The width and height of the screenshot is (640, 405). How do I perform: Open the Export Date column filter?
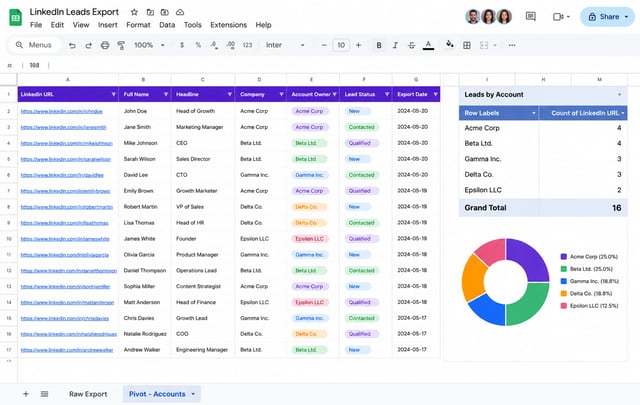[x=436, y=94]
